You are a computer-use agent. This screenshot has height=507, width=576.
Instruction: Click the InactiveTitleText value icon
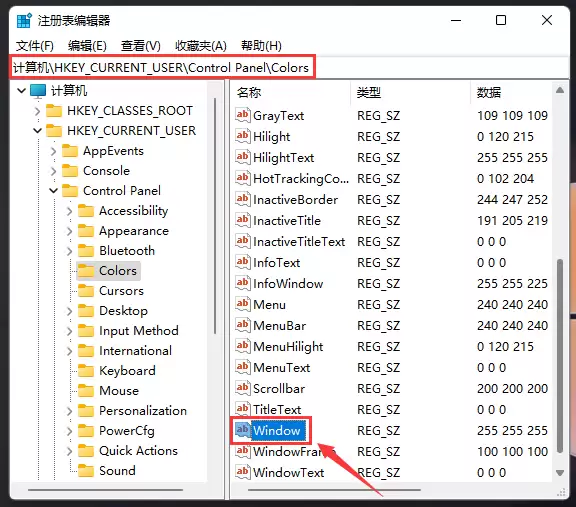[x=242, y=241]
